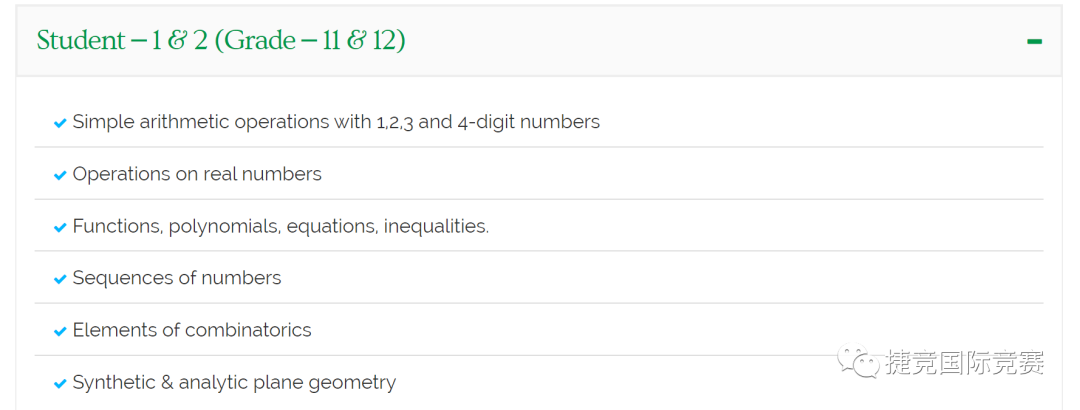Click the checkmark beside Simple arithmetic operations
Screen dimensions: 1080x410
60,123
